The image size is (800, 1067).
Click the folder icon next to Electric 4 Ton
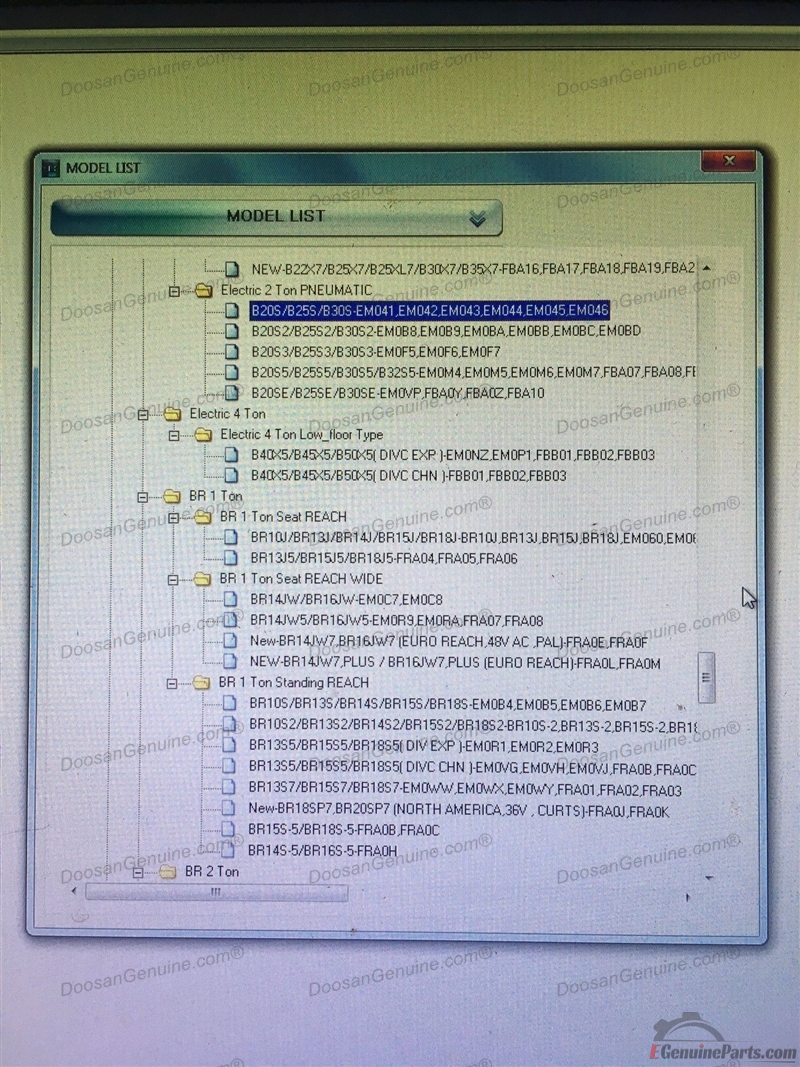[173, 414]
